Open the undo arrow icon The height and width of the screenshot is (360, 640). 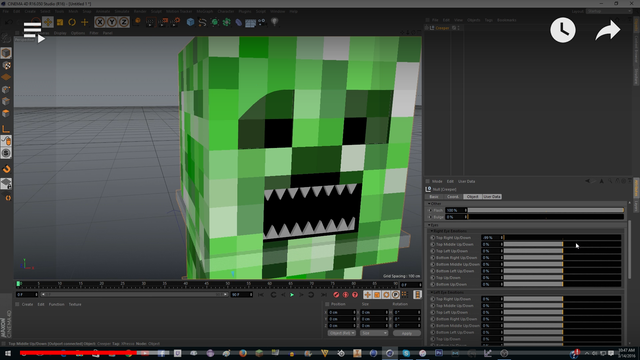coord(8,22)
